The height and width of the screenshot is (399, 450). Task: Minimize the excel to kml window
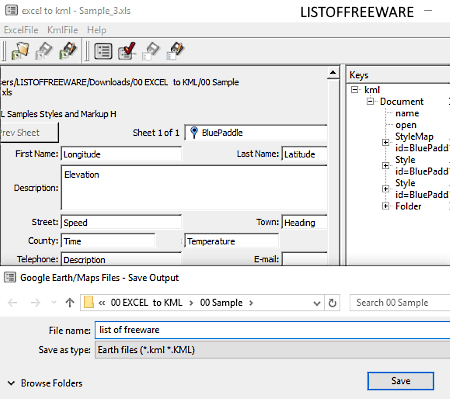[x=428, y=11]
